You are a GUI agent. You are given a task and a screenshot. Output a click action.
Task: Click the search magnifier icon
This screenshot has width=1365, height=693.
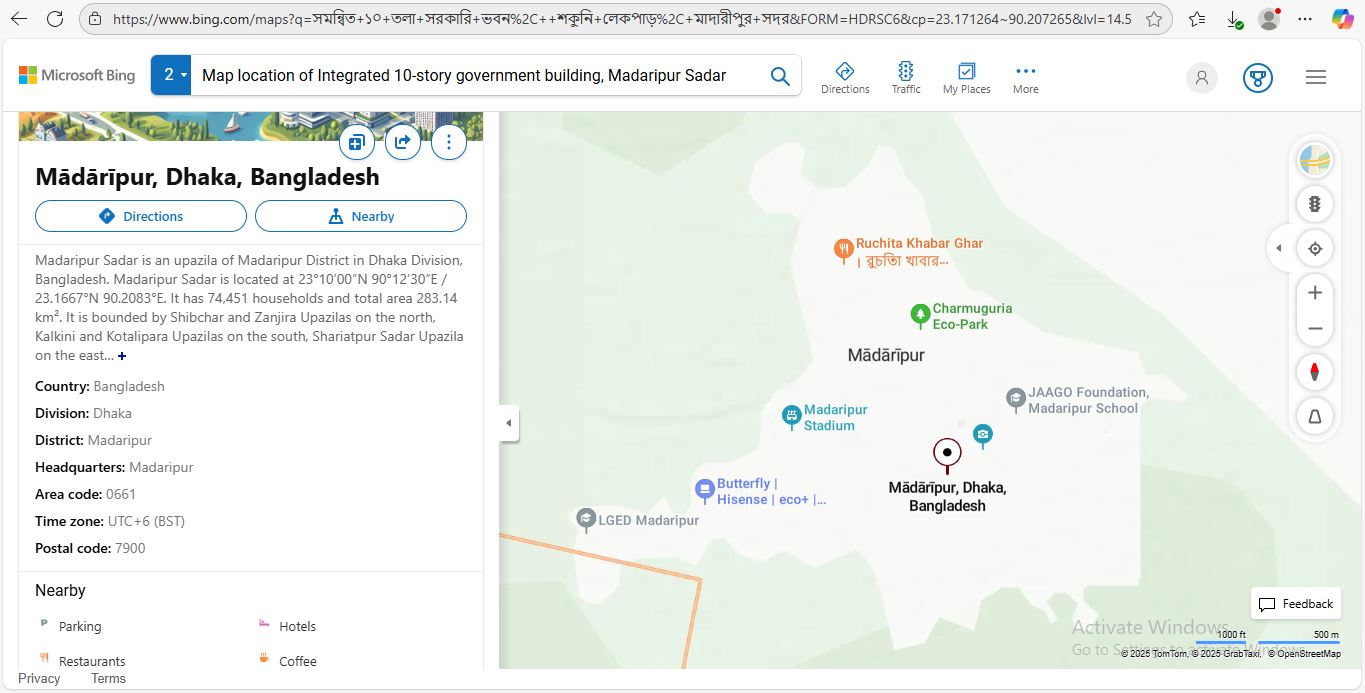coord(780,76)
